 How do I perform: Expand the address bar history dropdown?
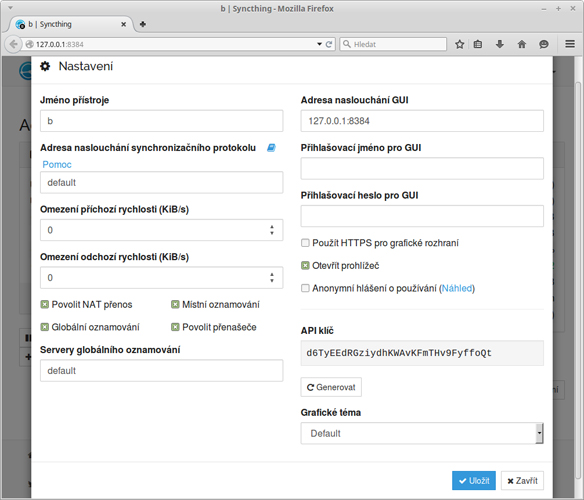(319, 44)
